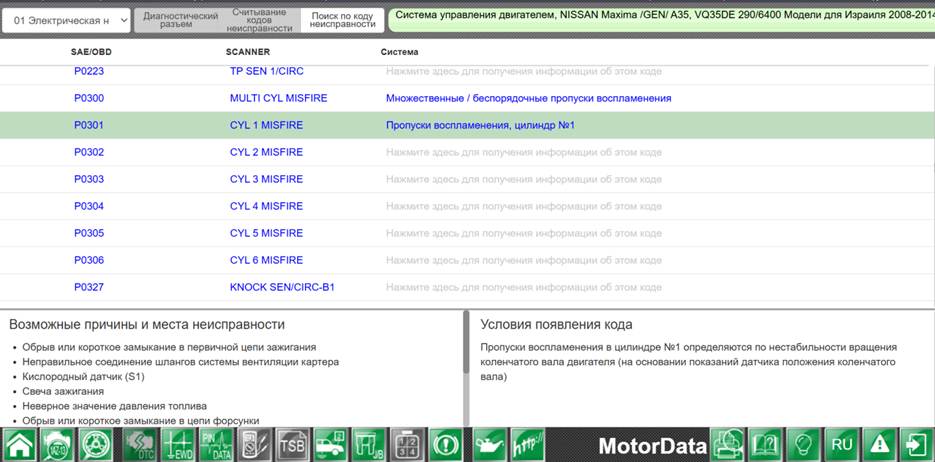Click 'Нажмите здесь' info text in P0305 row

524,232
